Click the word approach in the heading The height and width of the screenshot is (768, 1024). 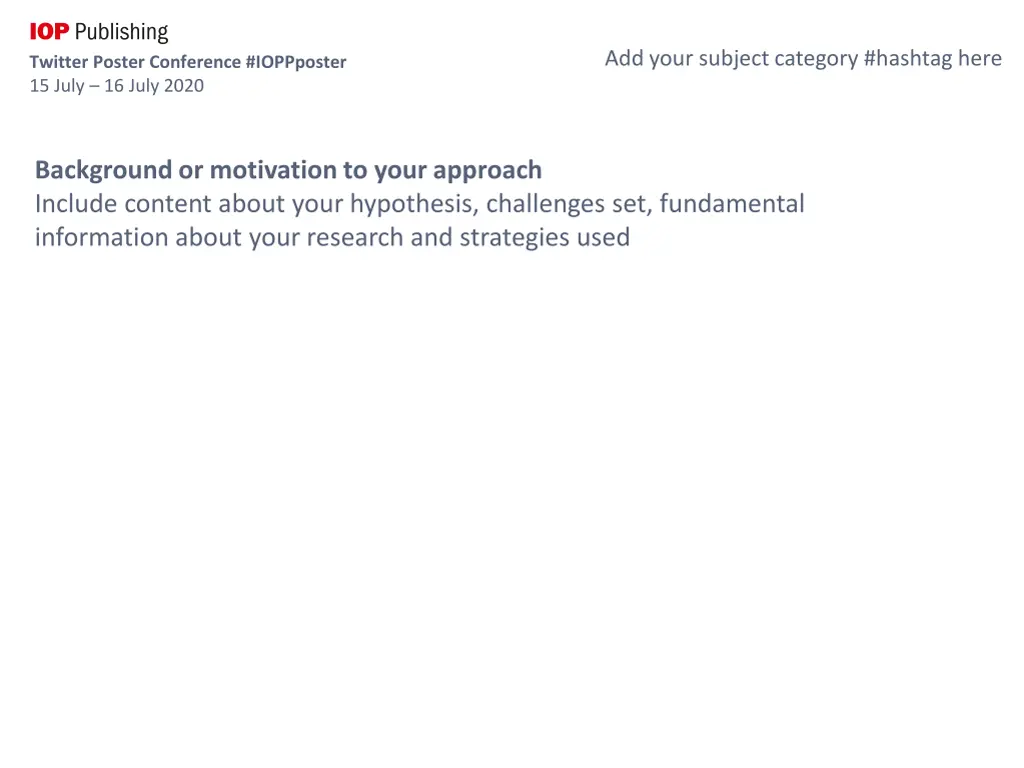point(487,171)
